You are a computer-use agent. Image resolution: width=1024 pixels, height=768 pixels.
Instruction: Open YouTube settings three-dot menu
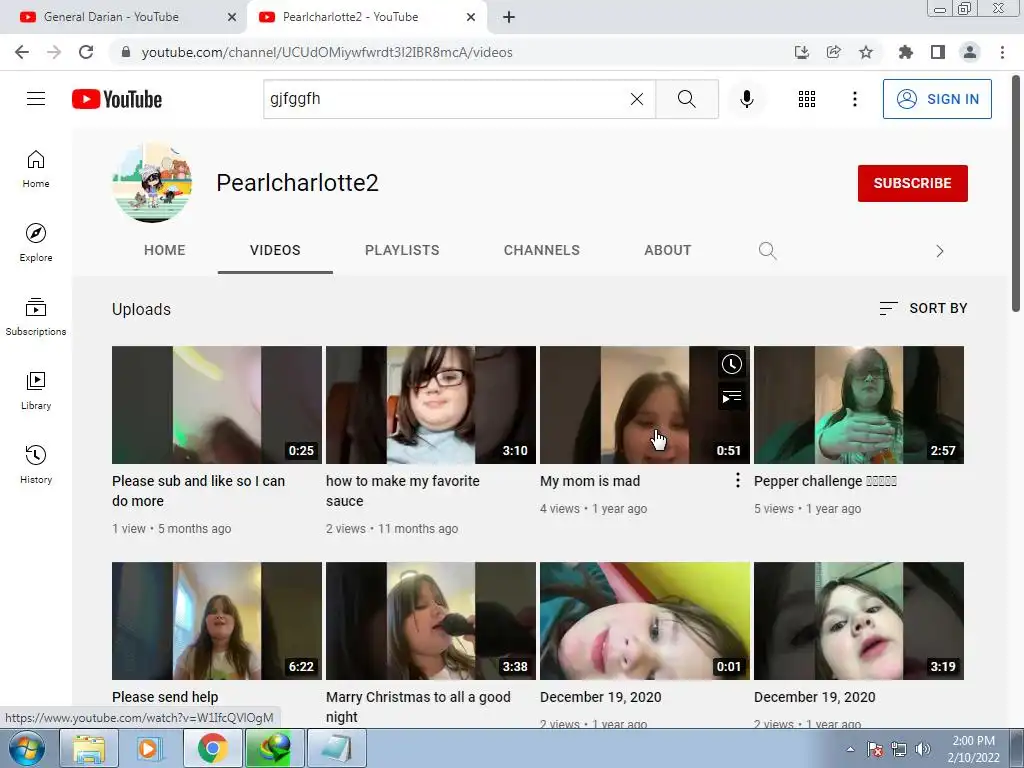(x=854, y=99)
